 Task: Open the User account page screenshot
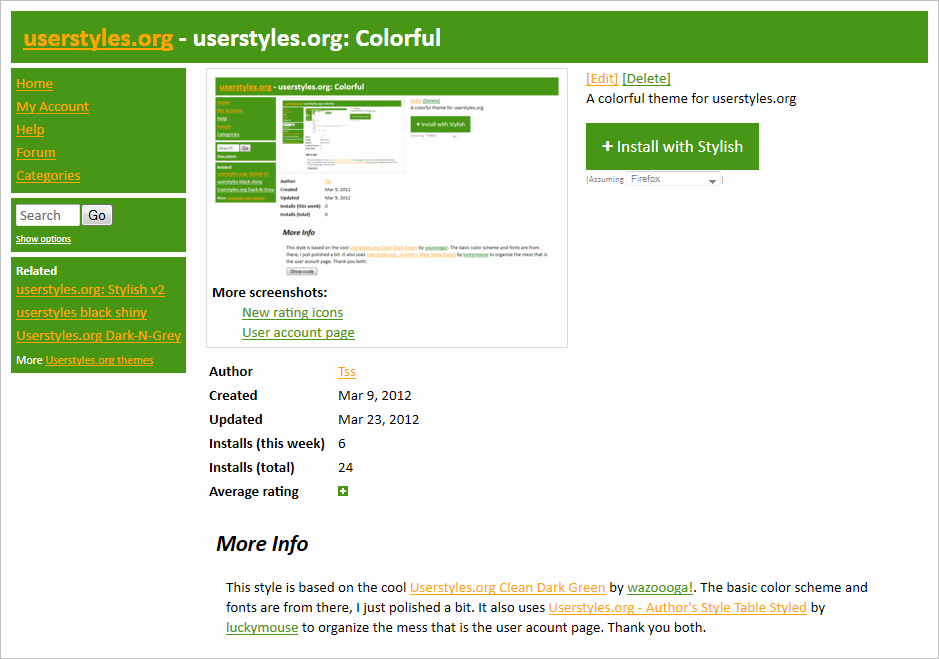298,332
